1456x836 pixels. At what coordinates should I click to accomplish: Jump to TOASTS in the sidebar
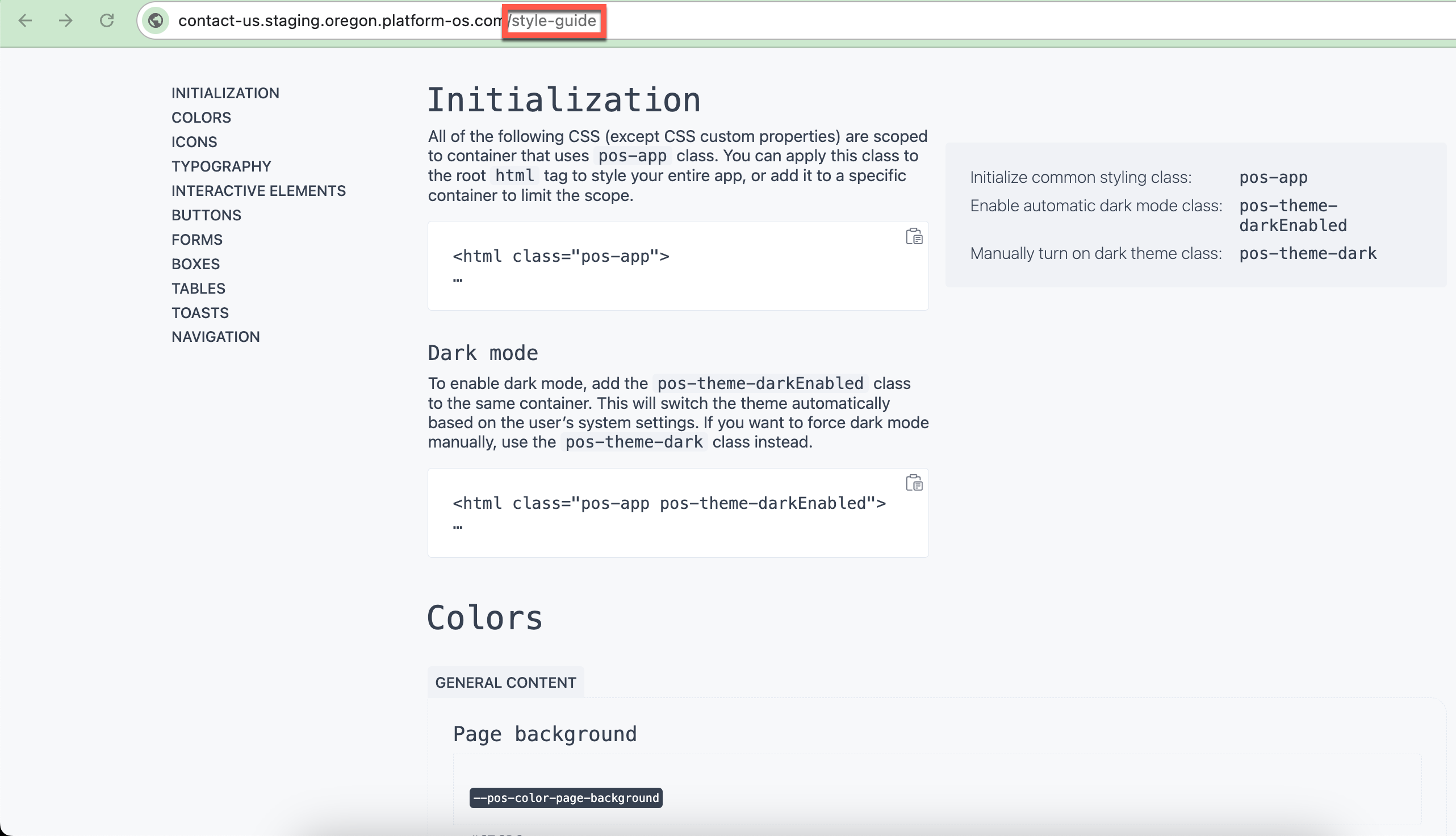point(200,312)
